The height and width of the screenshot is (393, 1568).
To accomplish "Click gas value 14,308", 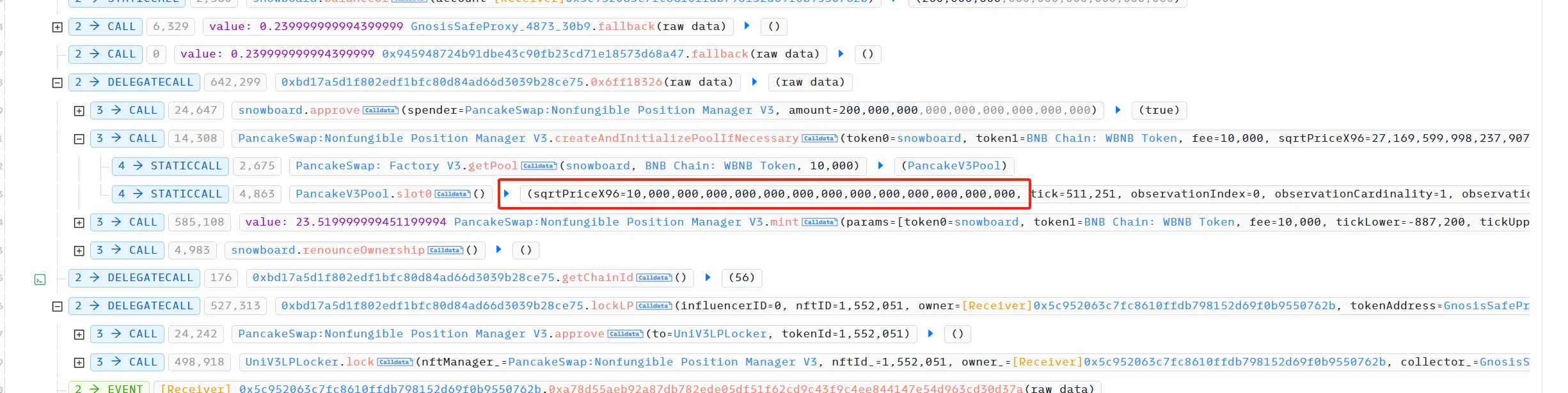I will [x=196, y=139].
